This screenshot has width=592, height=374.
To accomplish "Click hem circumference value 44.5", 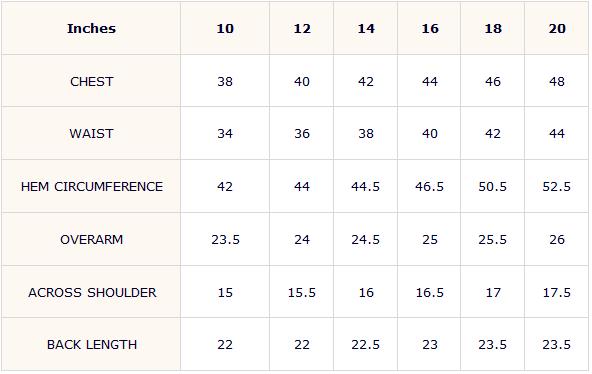I will point(365,186).
